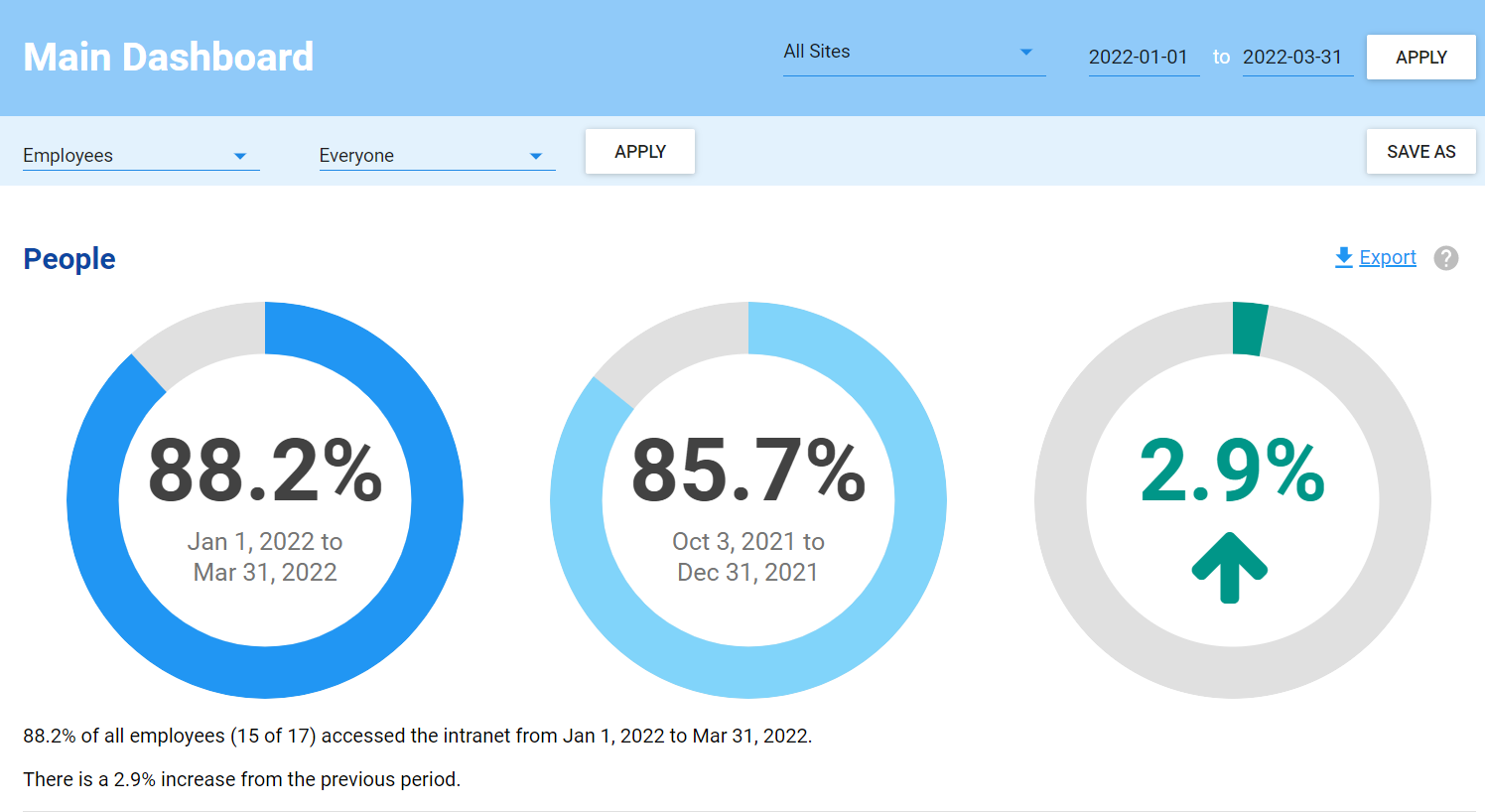Expand the Employees dropdown
This screenshot has width=1485, height=812.
tap(141, 156)
